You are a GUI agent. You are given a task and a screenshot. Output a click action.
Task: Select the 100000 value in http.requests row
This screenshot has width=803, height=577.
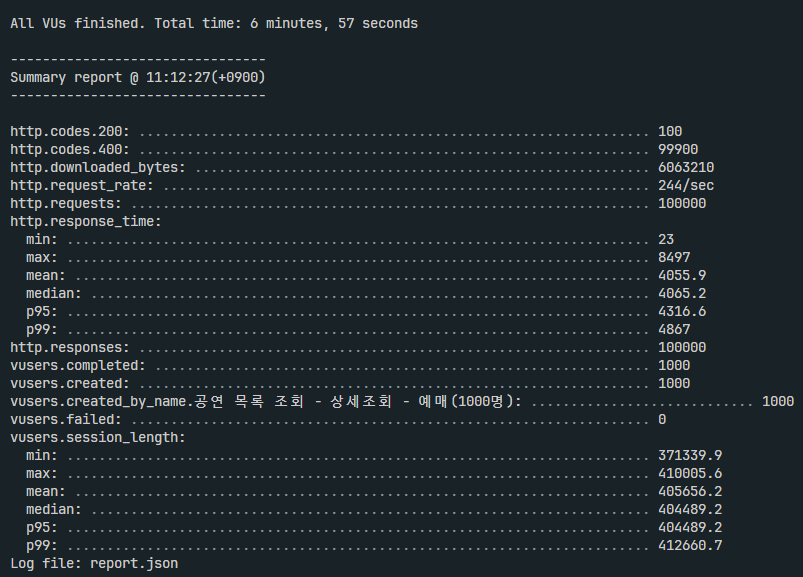coord(682,203)
